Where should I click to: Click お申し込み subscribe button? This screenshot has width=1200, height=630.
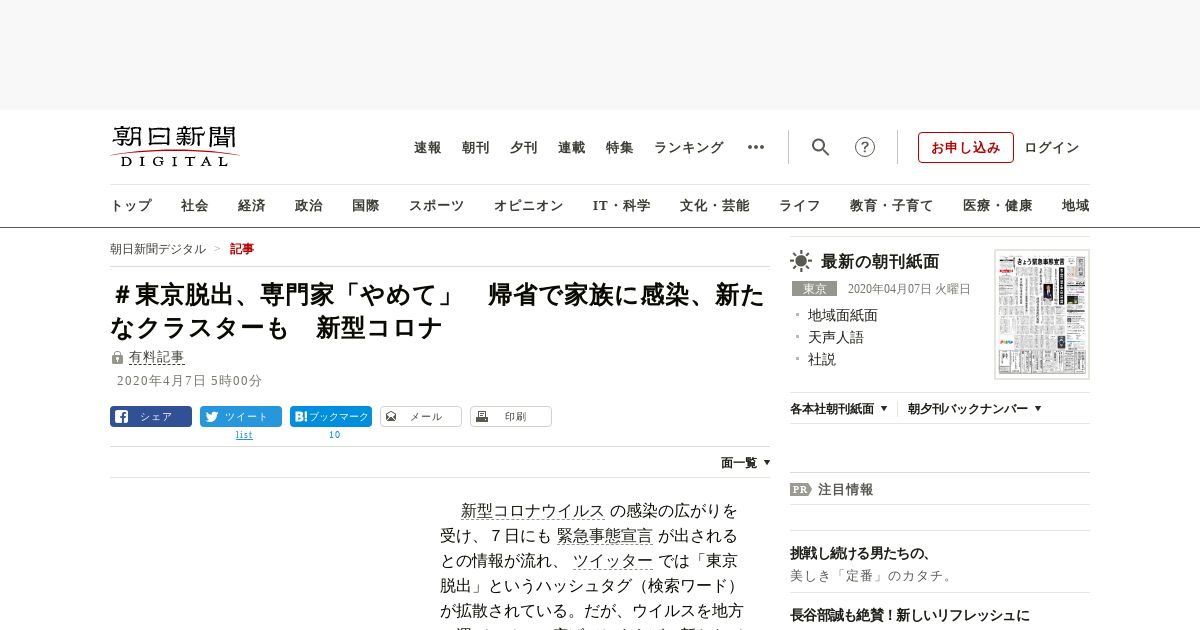point(966,147)
